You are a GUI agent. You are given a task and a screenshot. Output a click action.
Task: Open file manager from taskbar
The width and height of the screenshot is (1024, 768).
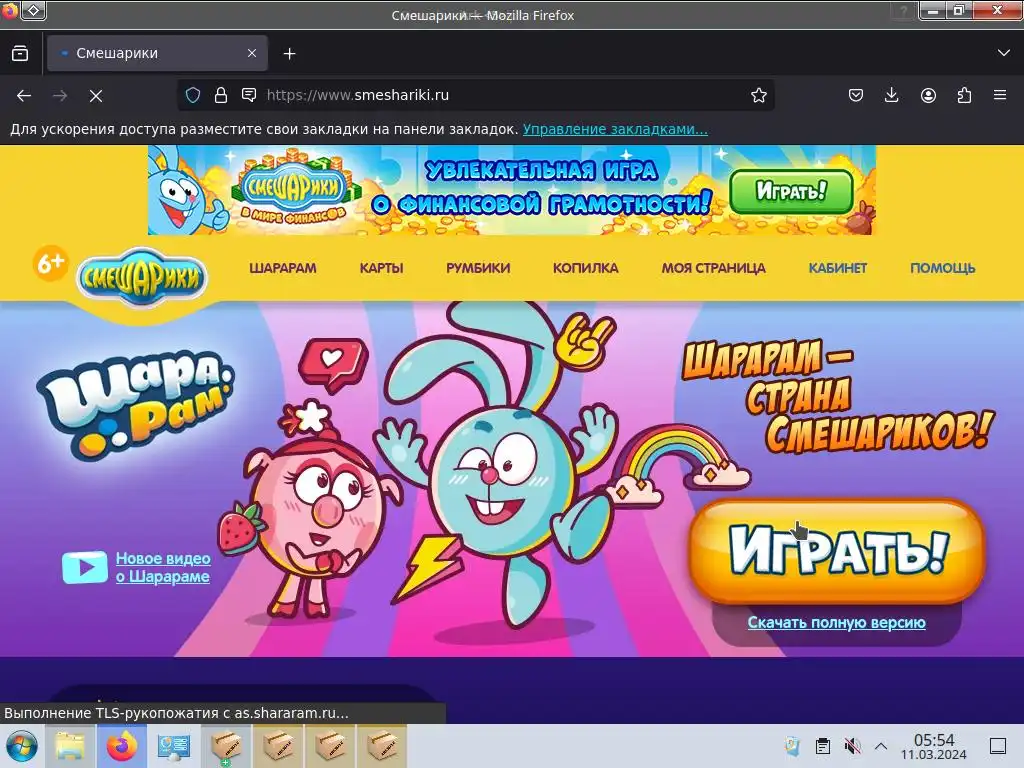point(70,746)
